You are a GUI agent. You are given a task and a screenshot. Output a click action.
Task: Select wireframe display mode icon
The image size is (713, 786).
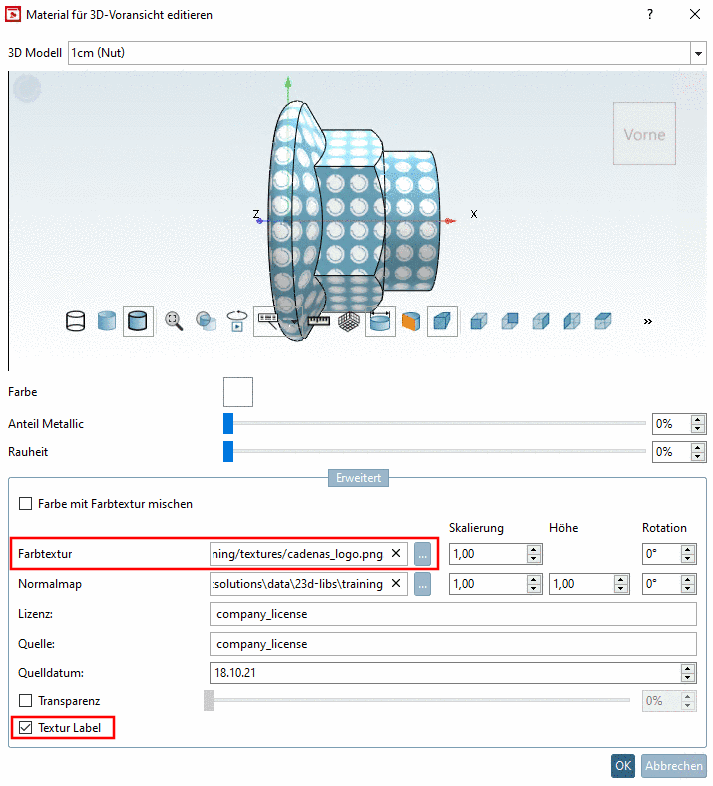pyautogui.click(x=76, y=321)
